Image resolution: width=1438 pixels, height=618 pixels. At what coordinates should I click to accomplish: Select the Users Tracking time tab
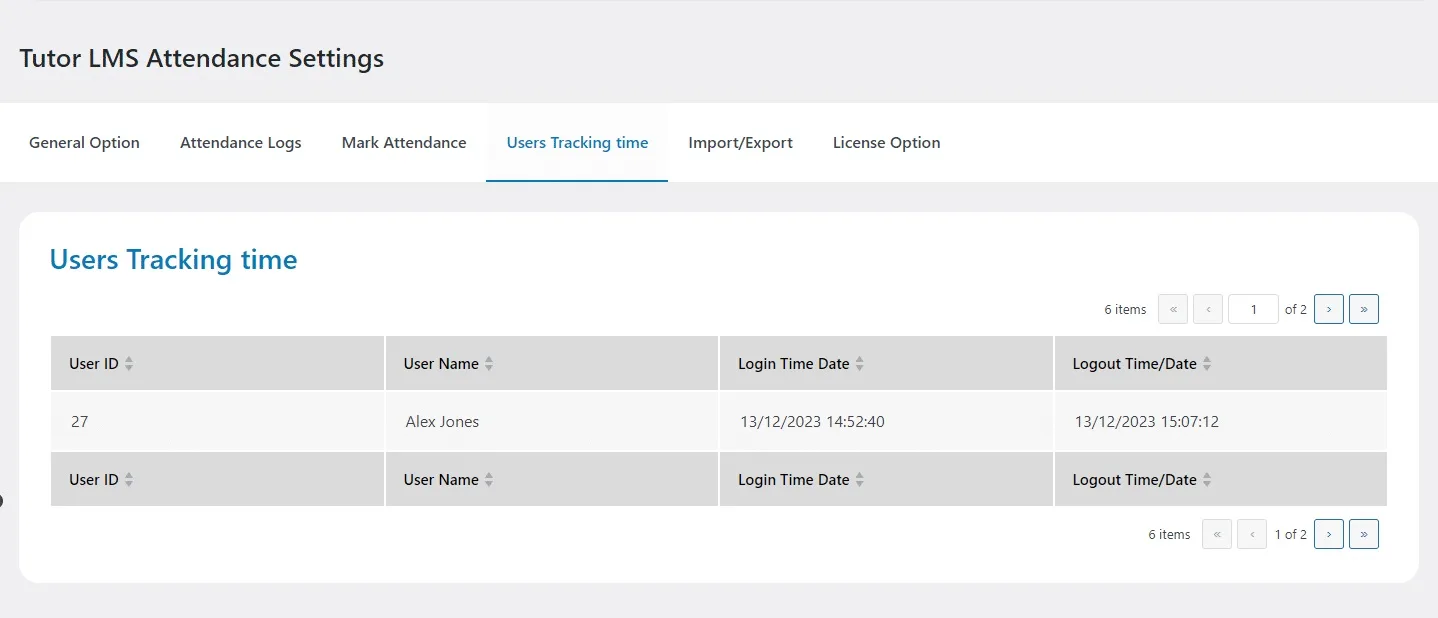pyautogui.click(x=577, y=142)
